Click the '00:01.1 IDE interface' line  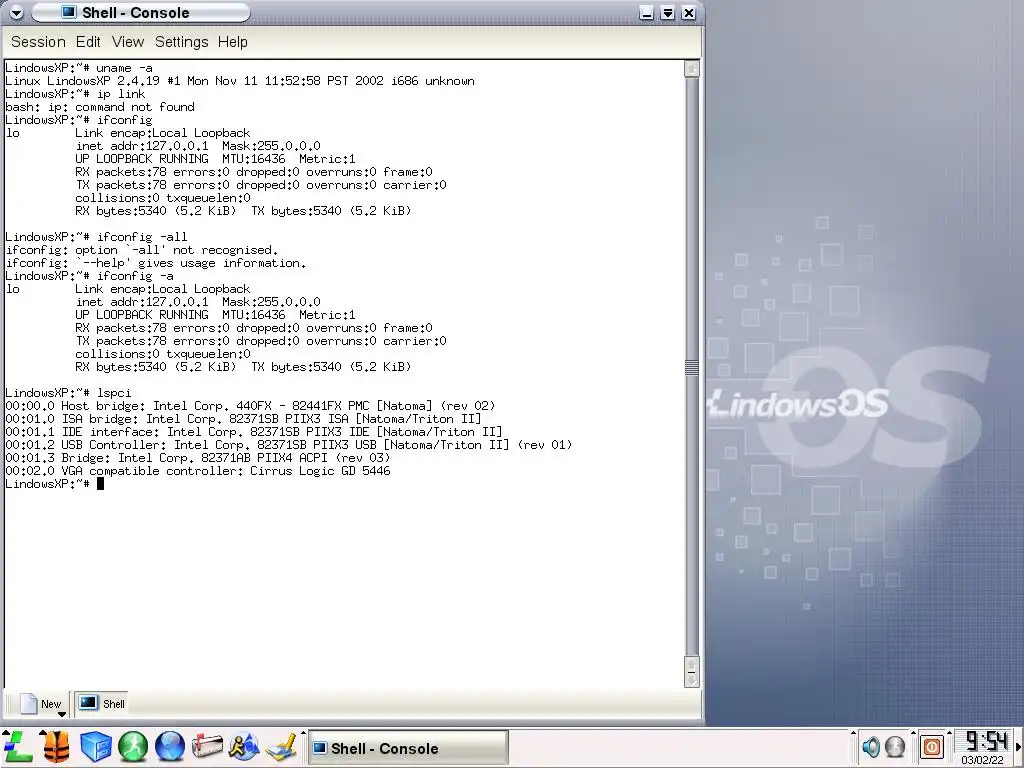[x=254, y=432]
